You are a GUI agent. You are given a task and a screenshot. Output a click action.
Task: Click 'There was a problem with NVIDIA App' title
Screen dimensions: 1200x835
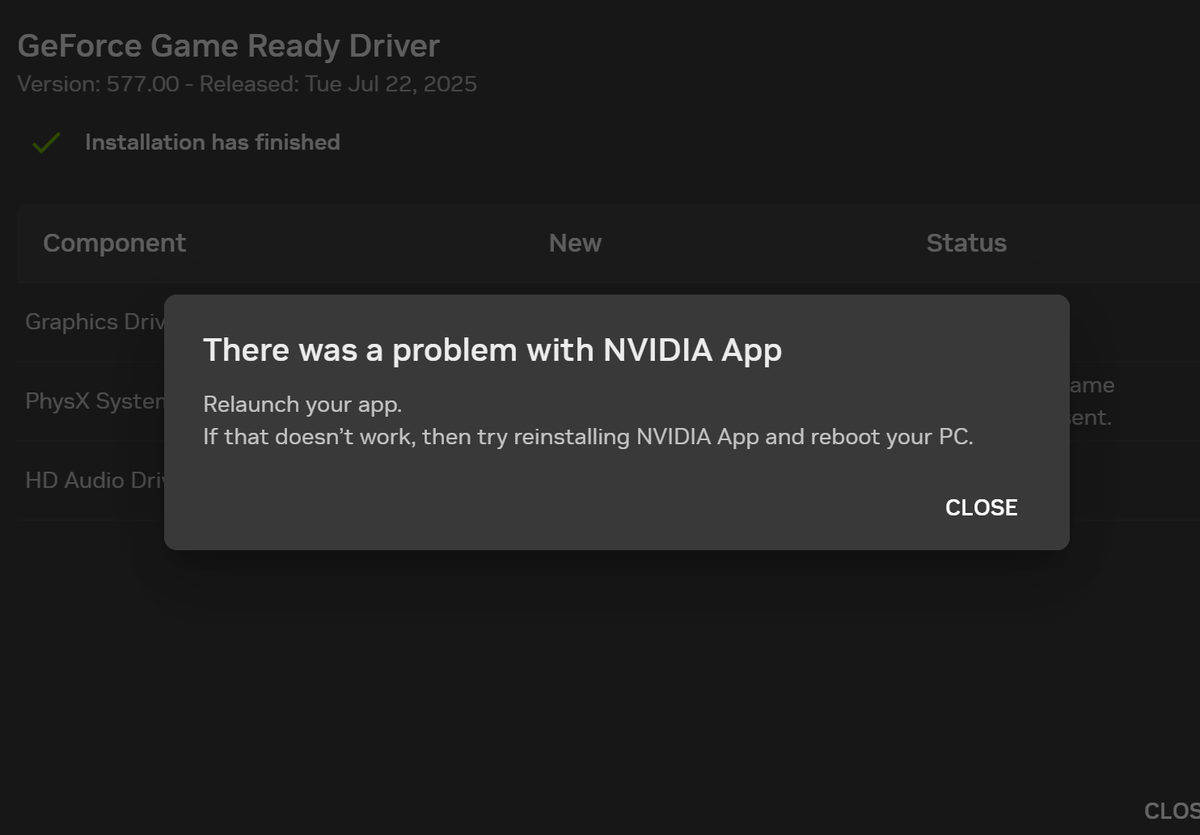[x=492, y=350]
